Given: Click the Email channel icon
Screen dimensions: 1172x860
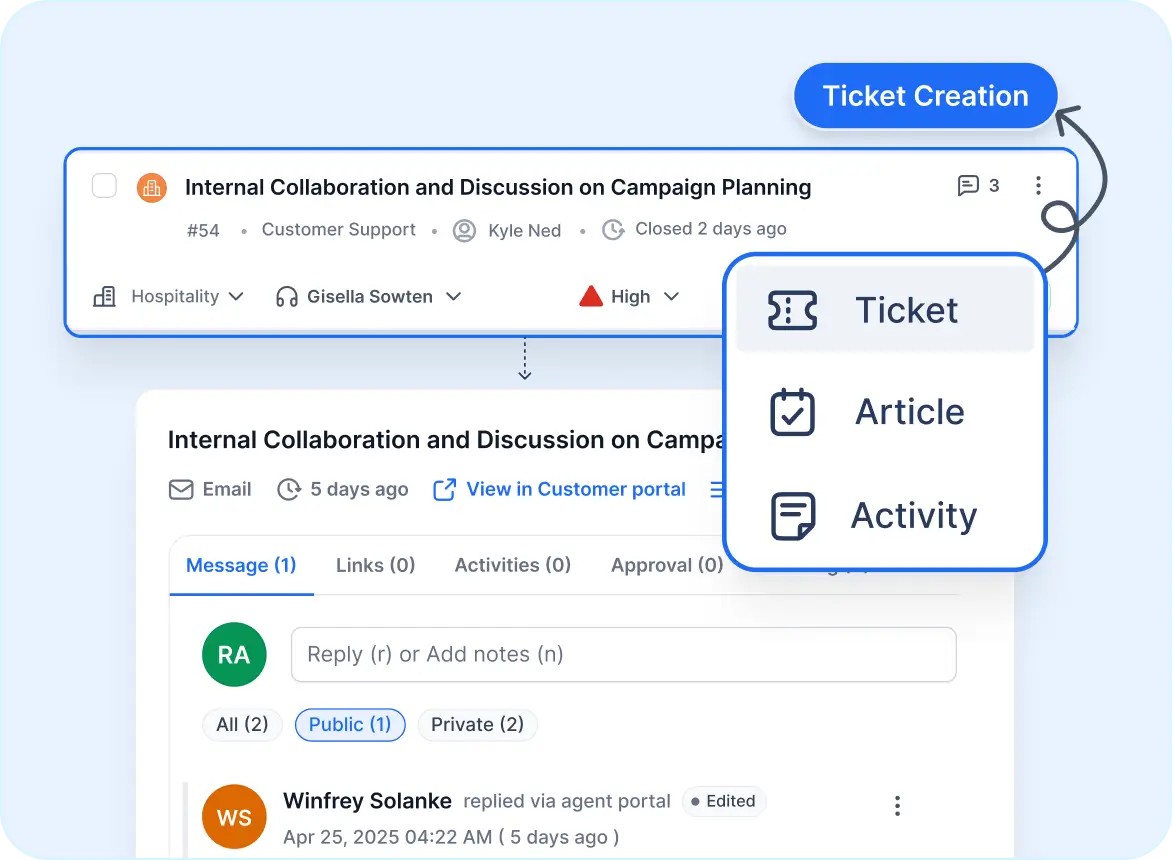Looking at the screenshot, I should point(181,489).
